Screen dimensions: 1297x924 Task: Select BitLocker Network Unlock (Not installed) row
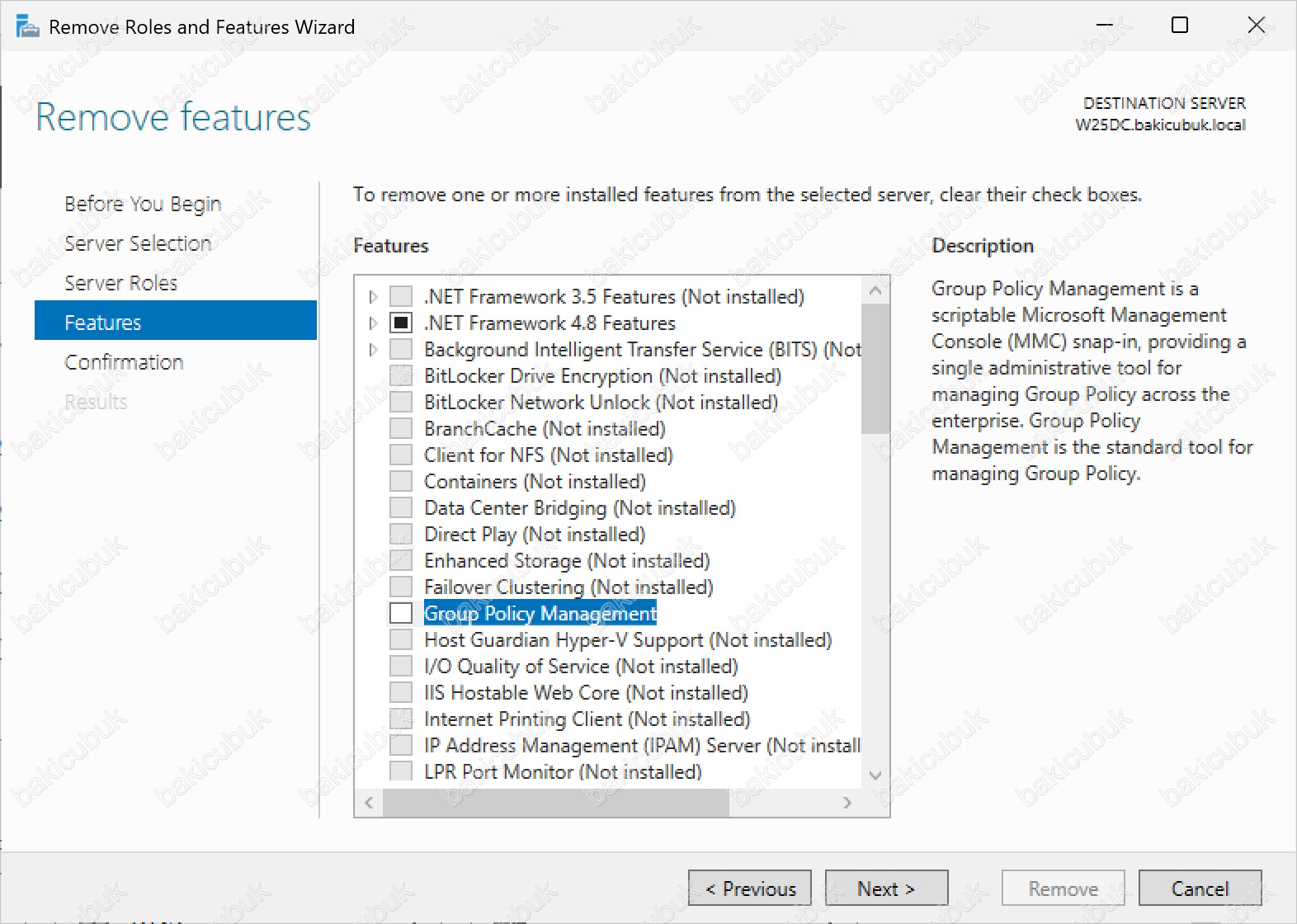click(601, 403)
